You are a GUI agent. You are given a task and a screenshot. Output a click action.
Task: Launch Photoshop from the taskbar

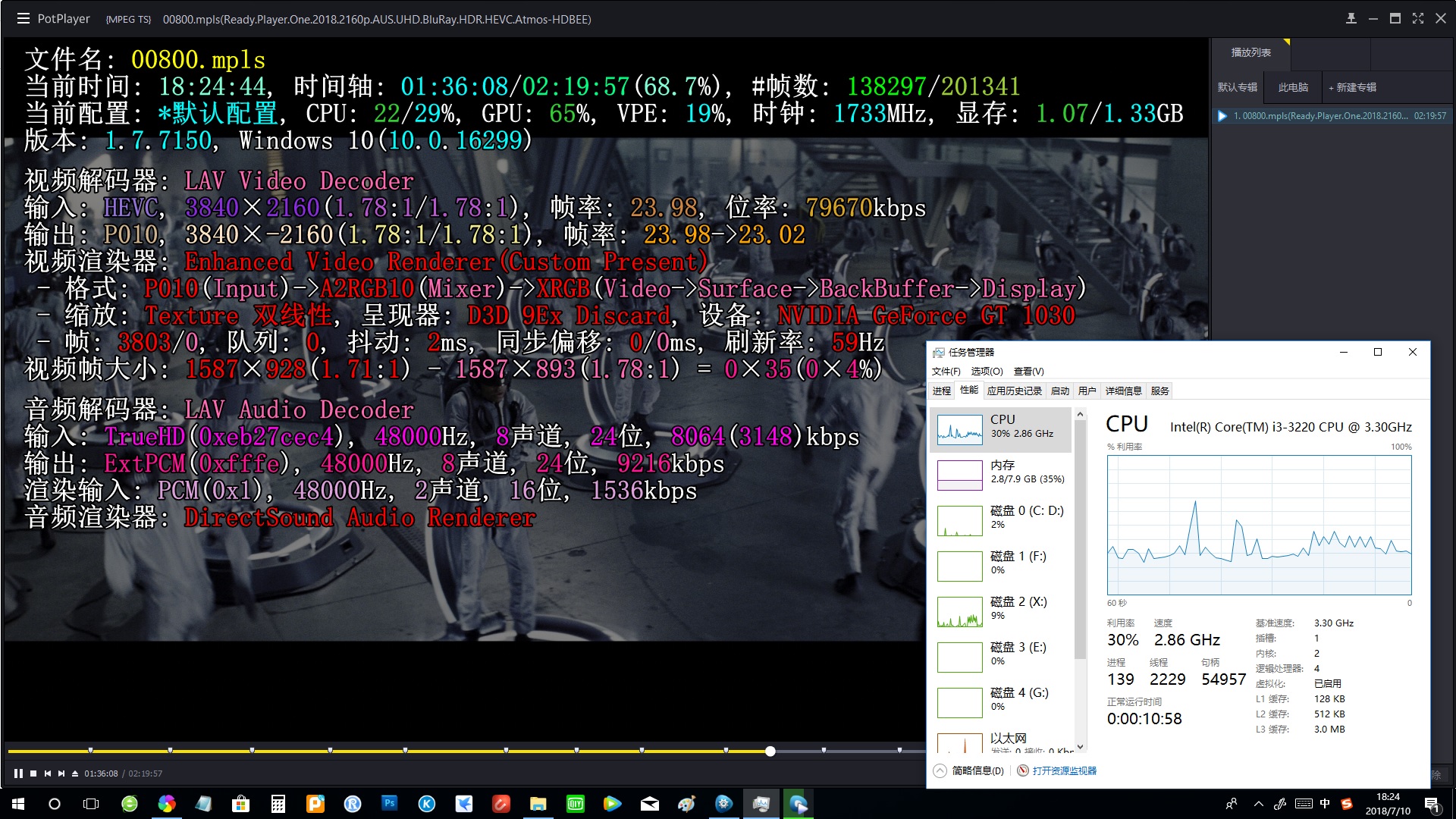[390, 804]
